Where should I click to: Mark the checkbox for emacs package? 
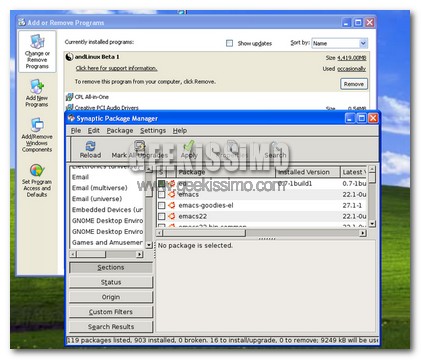tap(162, 194)
